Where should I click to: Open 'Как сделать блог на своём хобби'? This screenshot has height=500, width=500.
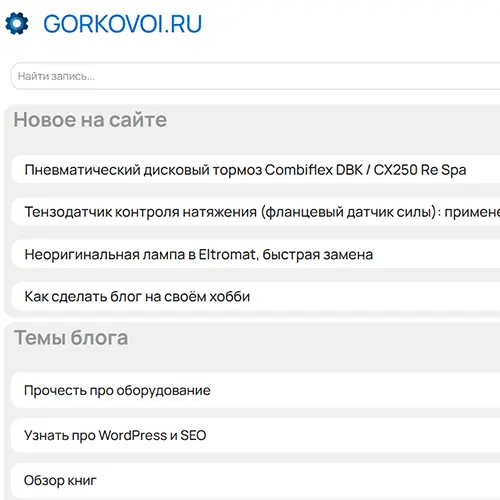click(256, 296)
